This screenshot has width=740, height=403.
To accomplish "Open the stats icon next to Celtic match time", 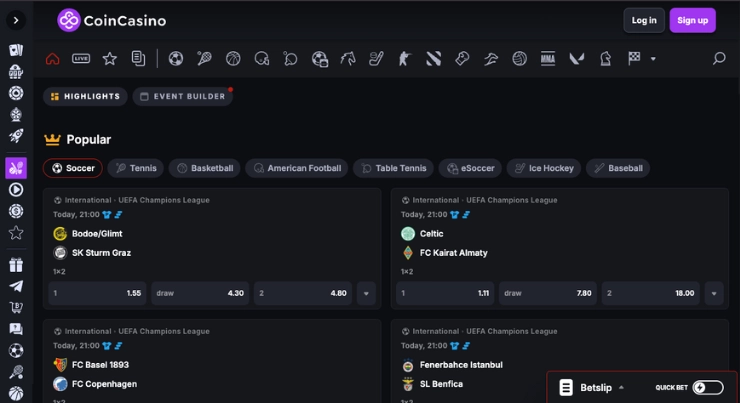I will click(x=466, y=215).
